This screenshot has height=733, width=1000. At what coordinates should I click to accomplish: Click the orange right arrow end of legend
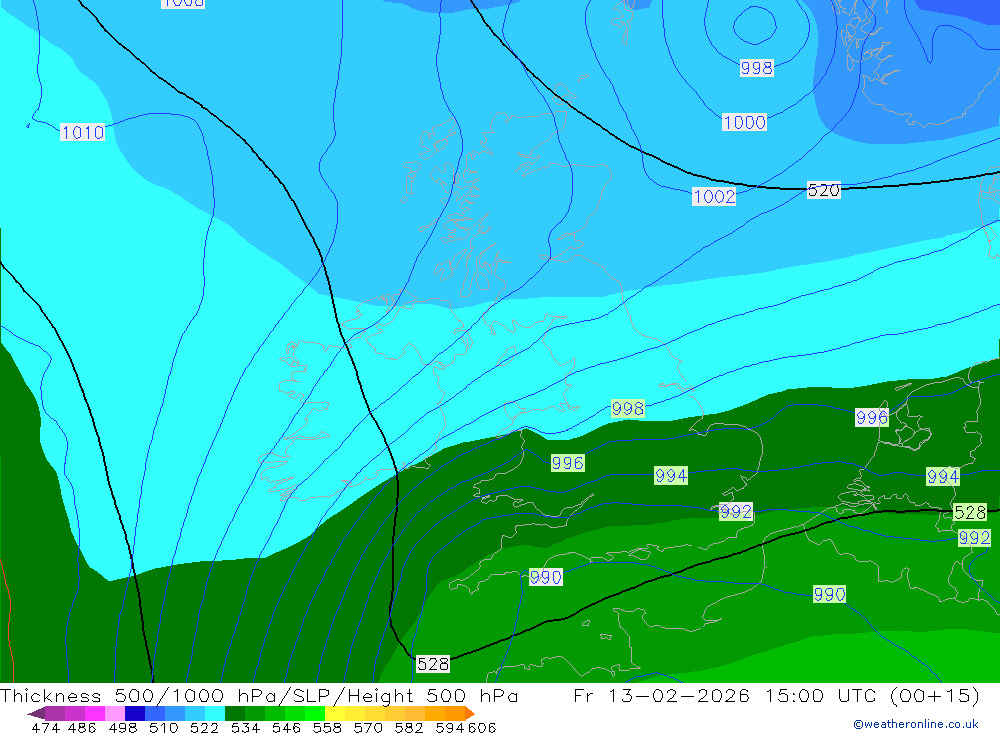click(470, 713)
